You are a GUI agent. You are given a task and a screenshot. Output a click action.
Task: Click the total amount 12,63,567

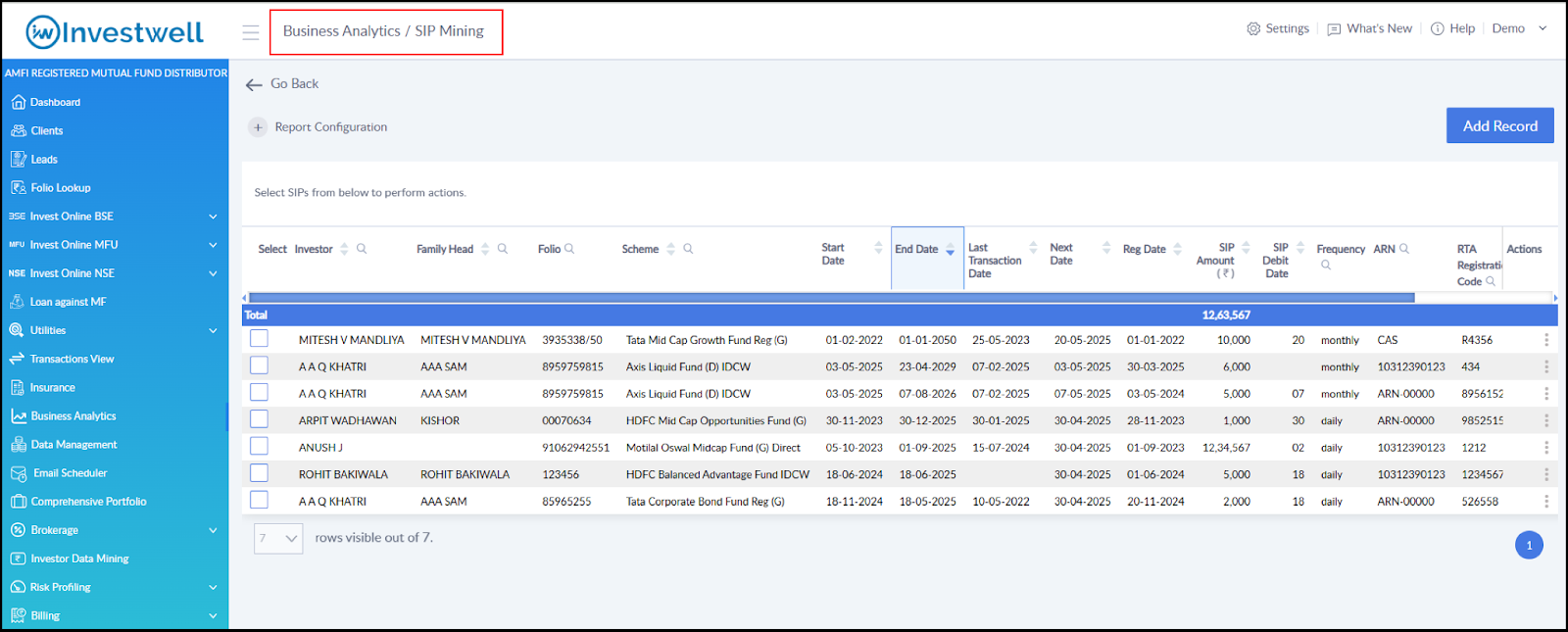pyautogui.click(x=1226, y=316)
